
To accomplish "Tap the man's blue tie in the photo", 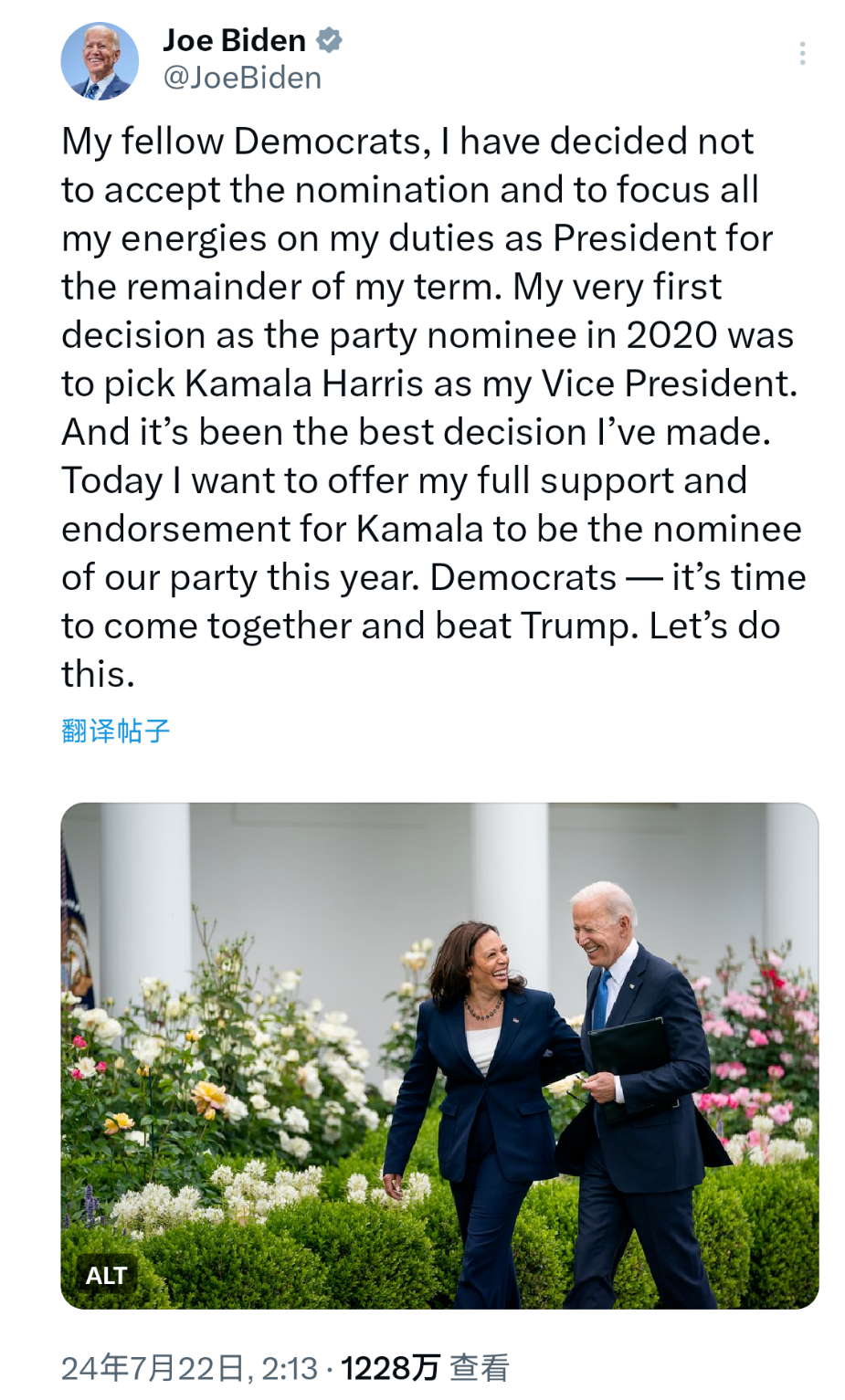I will (600, 1000).
